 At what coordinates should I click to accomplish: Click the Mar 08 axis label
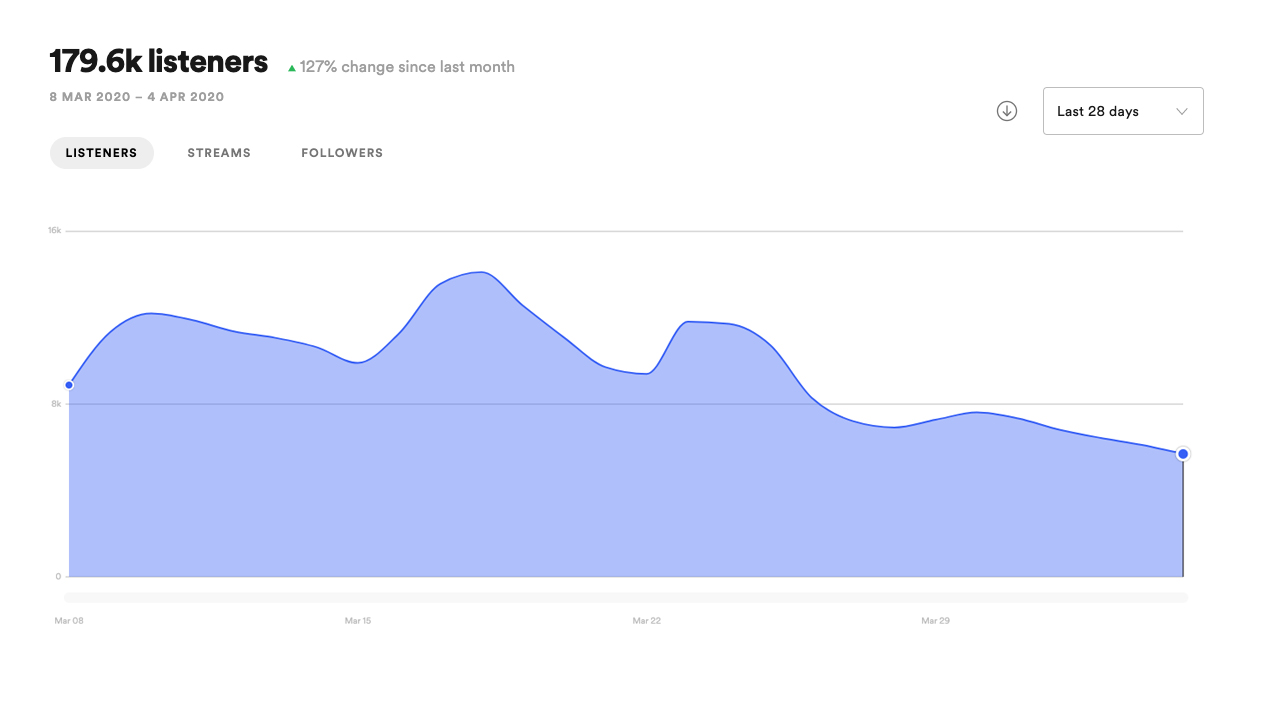tap(69, 621)
